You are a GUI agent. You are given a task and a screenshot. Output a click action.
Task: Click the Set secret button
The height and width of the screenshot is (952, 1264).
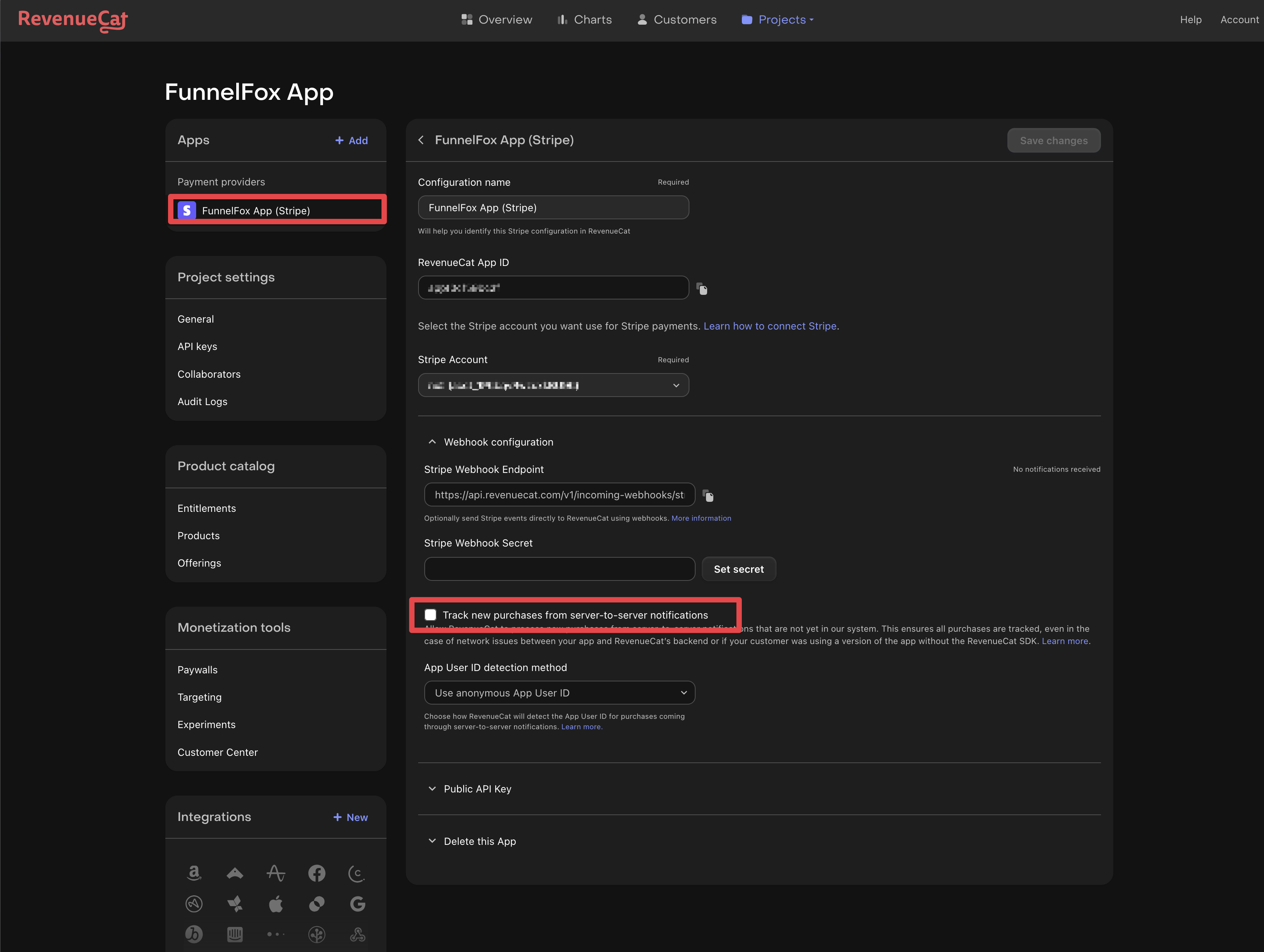coord(738,569)
